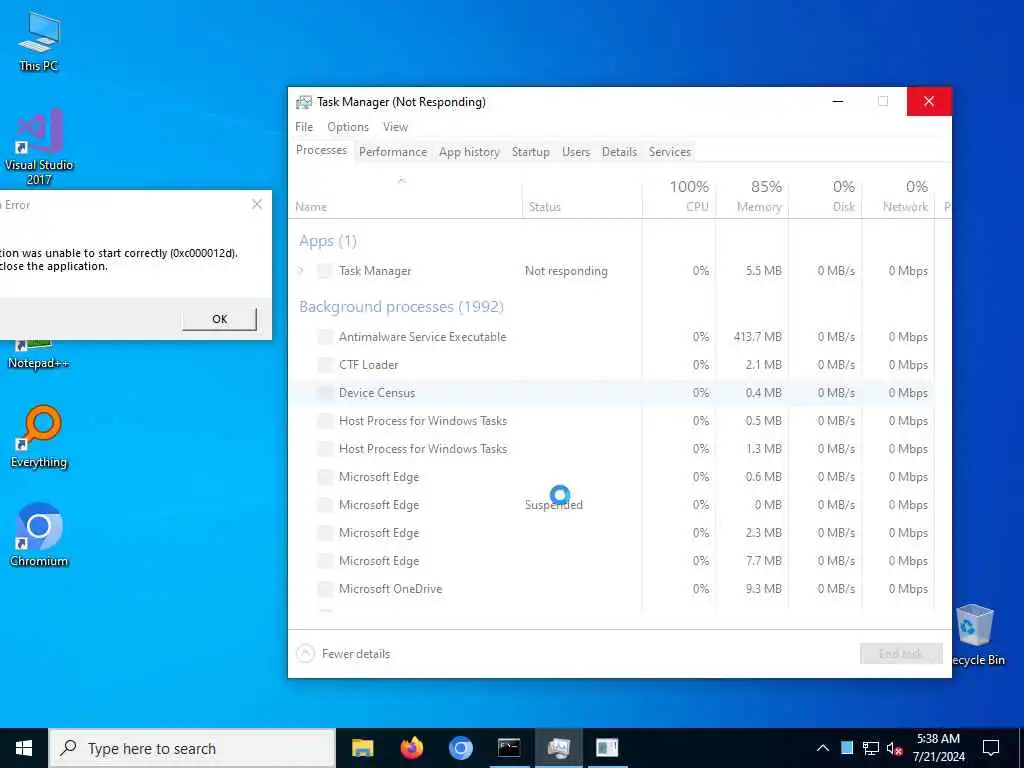
Task: Select the Device Census process icon
Action: pos(325,393)
